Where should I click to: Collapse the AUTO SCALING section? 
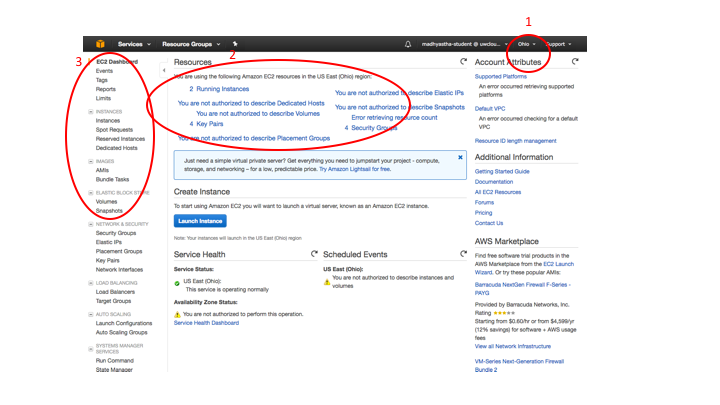pyautogui.click(x=90, y=315)
